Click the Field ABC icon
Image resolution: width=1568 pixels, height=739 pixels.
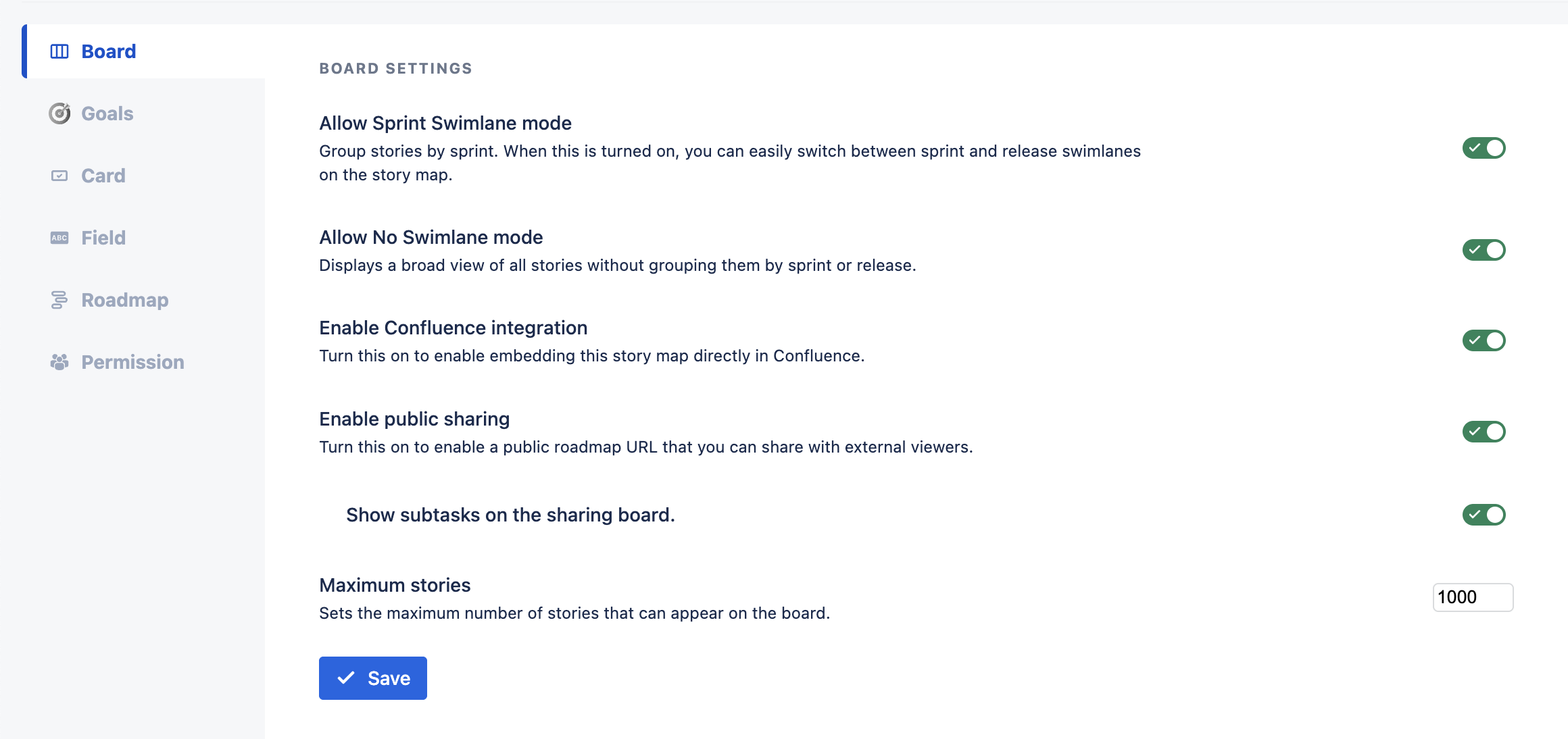click(x=59, y=238)
